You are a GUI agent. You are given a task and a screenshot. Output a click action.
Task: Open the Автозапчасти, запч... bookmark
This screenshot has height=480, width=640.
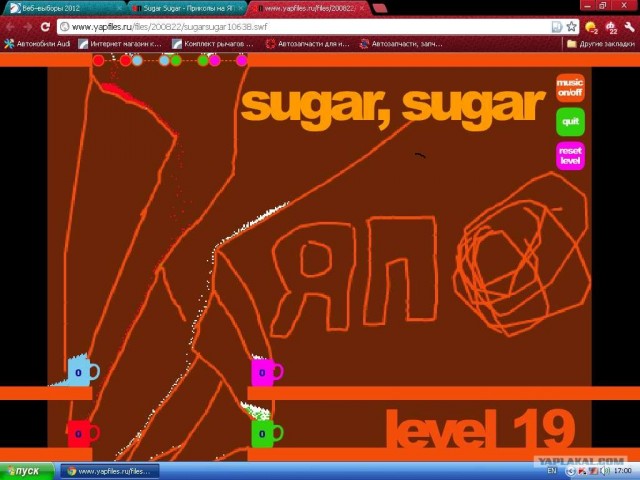coord(401,44)
